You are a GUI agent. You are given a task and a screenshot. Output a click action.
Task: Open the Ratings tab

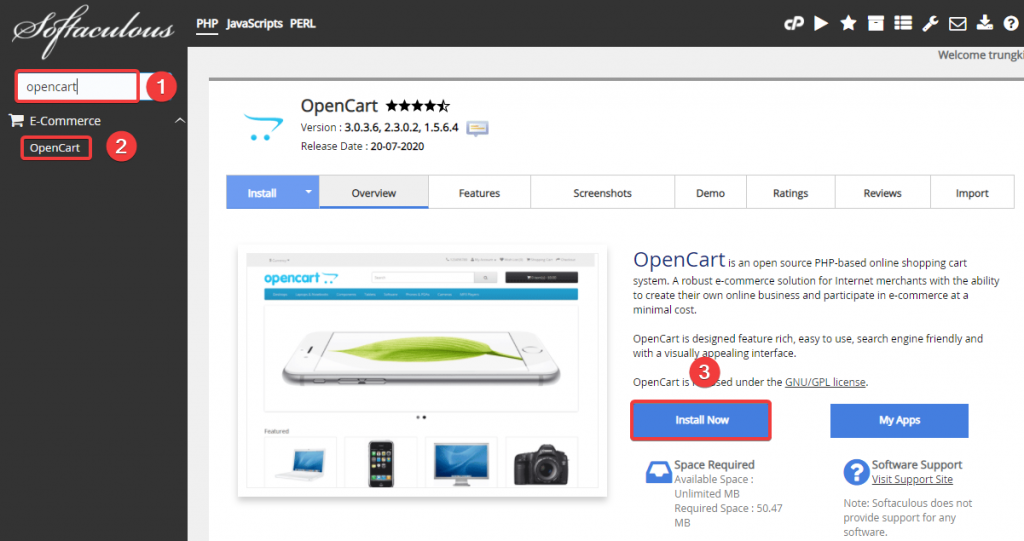790,193
